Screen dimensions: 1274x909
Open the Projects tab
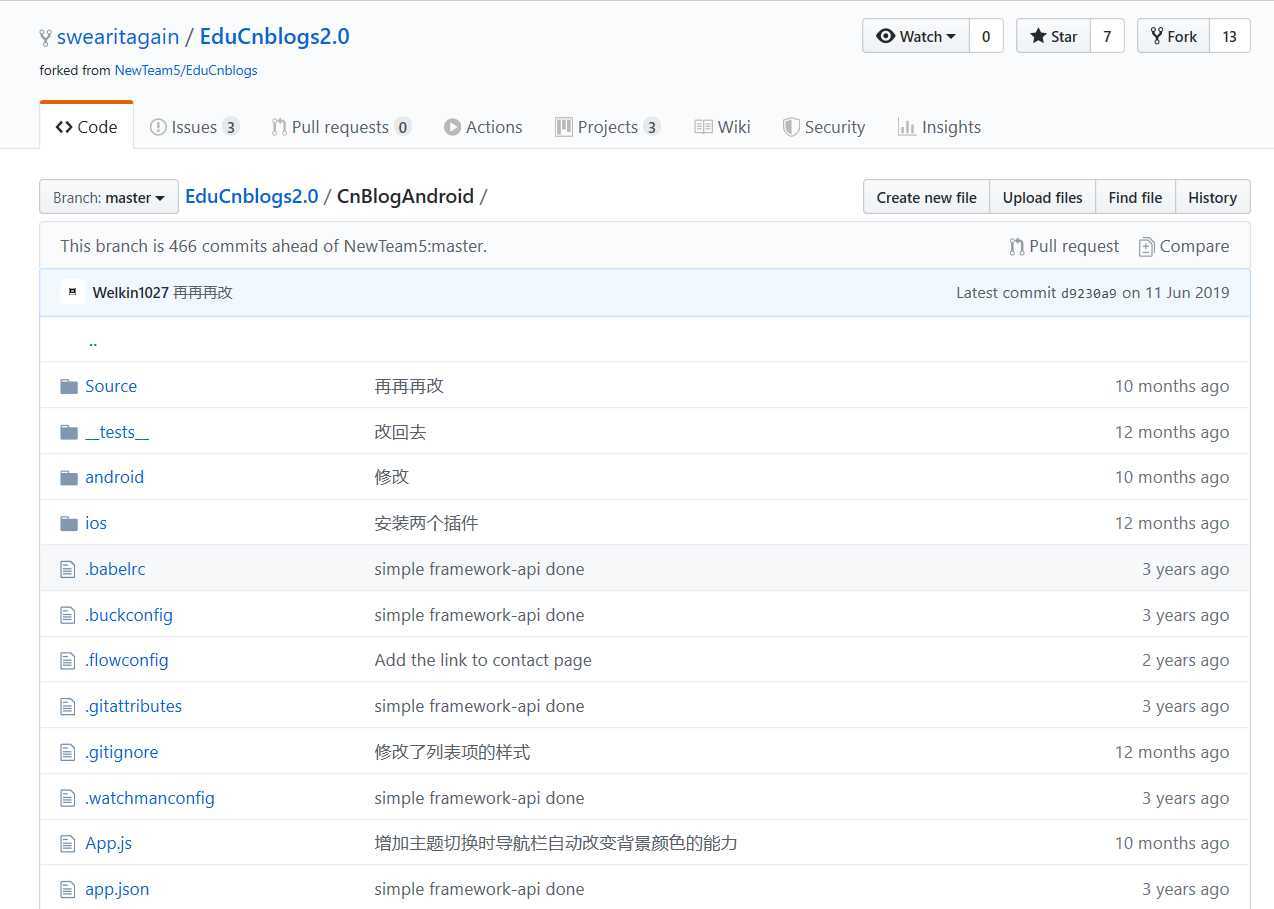pyautogui.click(x=608, y=127)
